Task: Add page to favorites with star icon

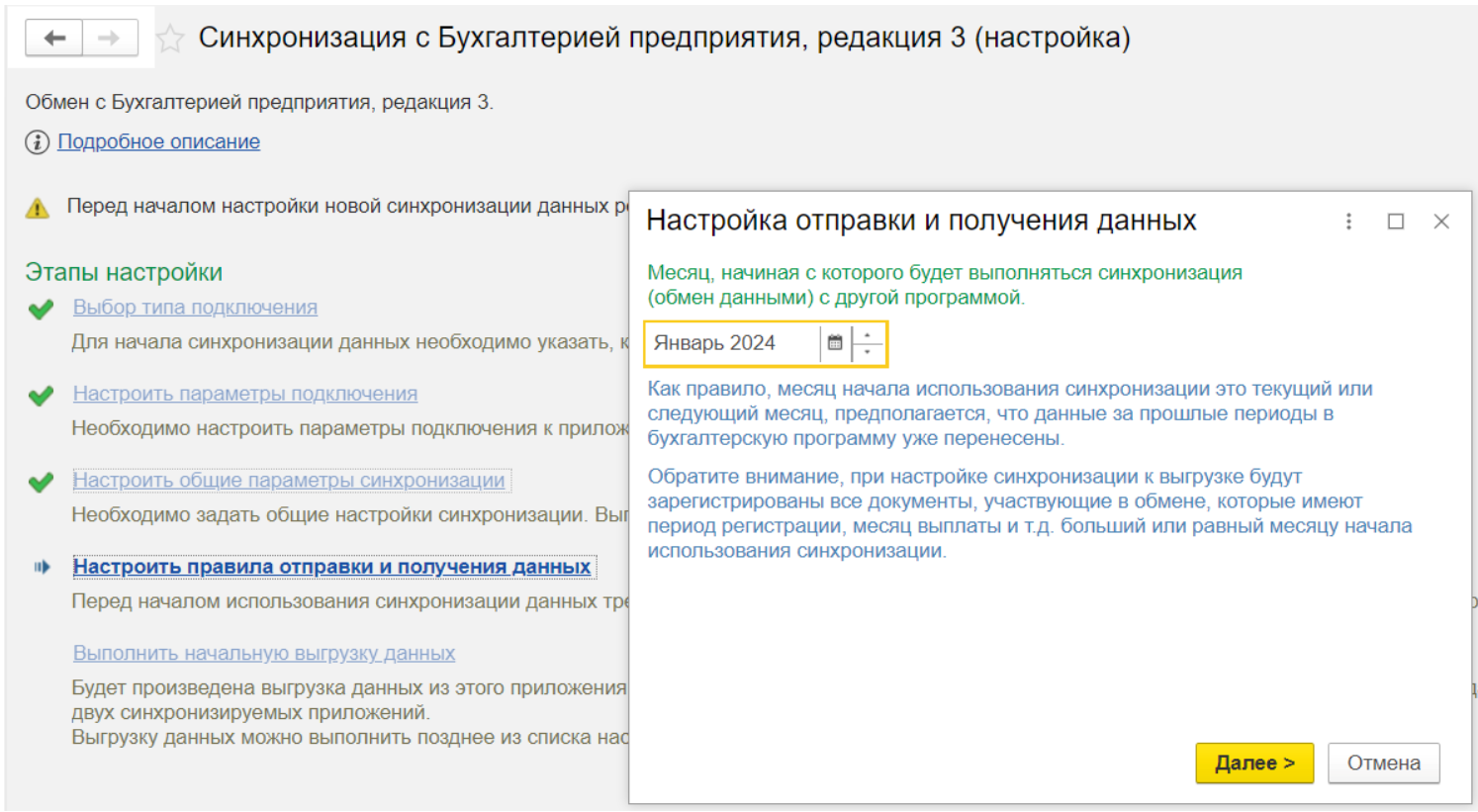Action: coord(170,39)
